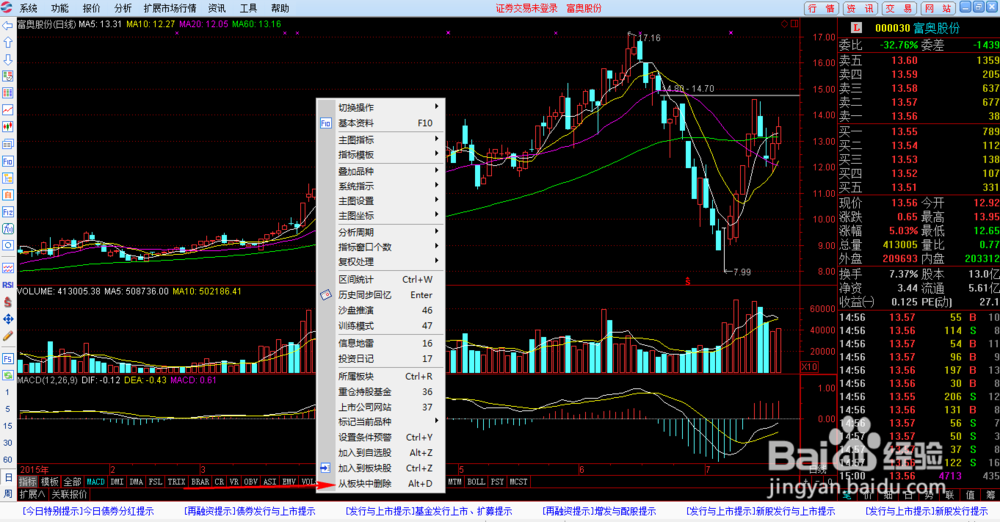Screen dimensions: 1000x522
Task: Select the 60-minute period option
Action: point(8,459)
